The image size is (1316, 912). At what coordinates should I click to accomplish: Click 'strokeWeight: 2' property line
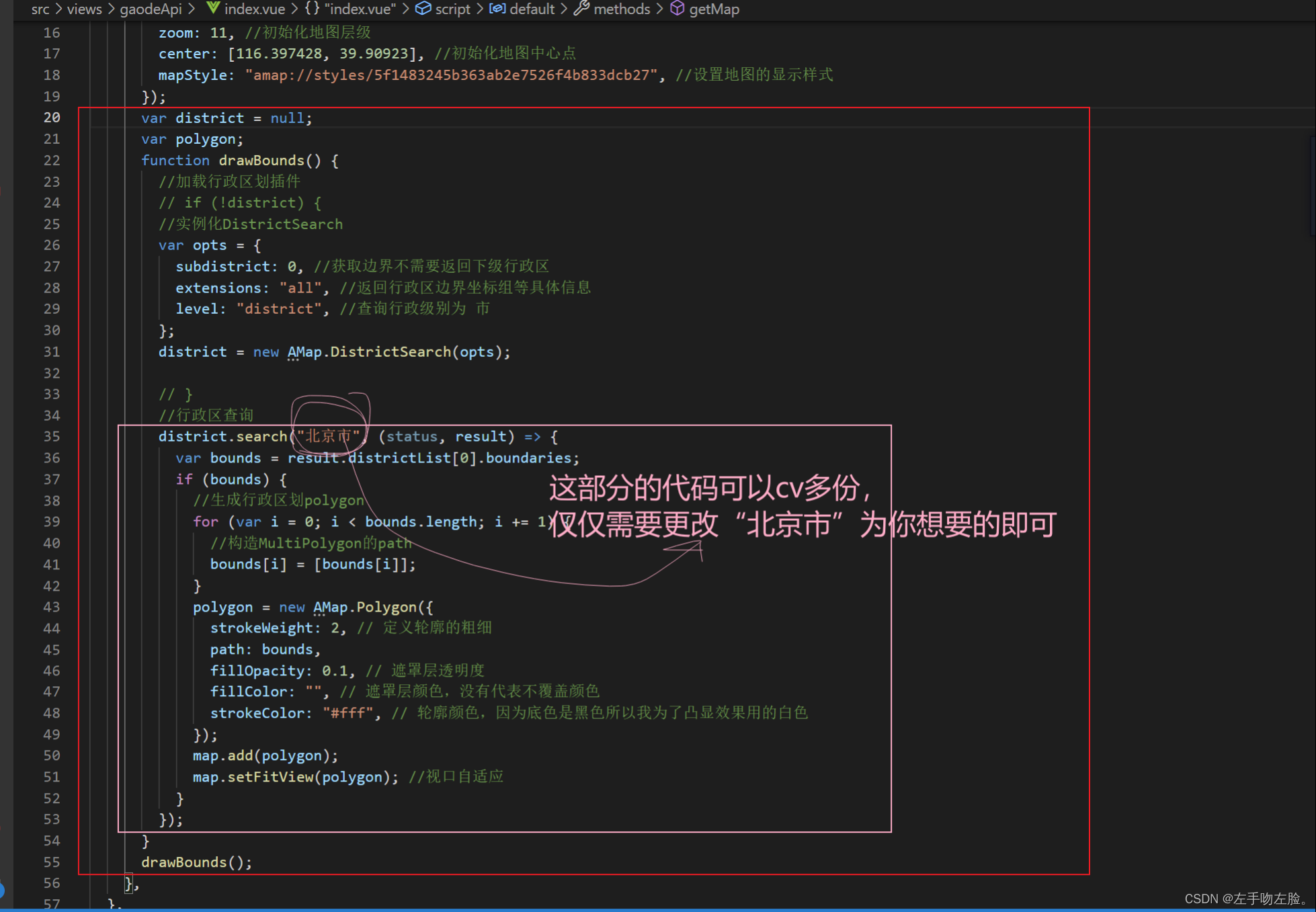click(x=274, y=628)
